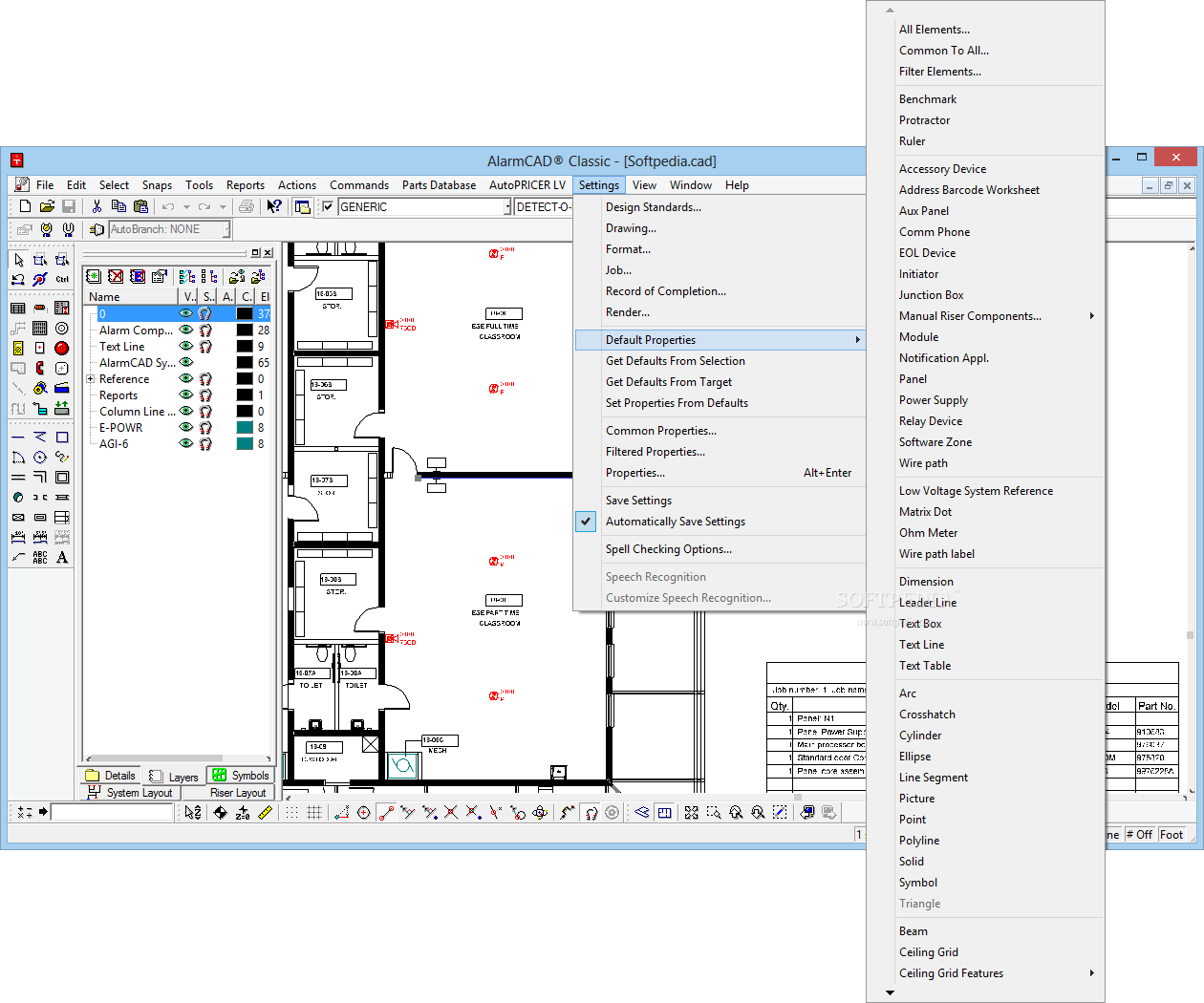Open the DETECT-O dropdown field
Image resolution: width=1204 pixels, height=1003 pixels.
pos(544,206)
